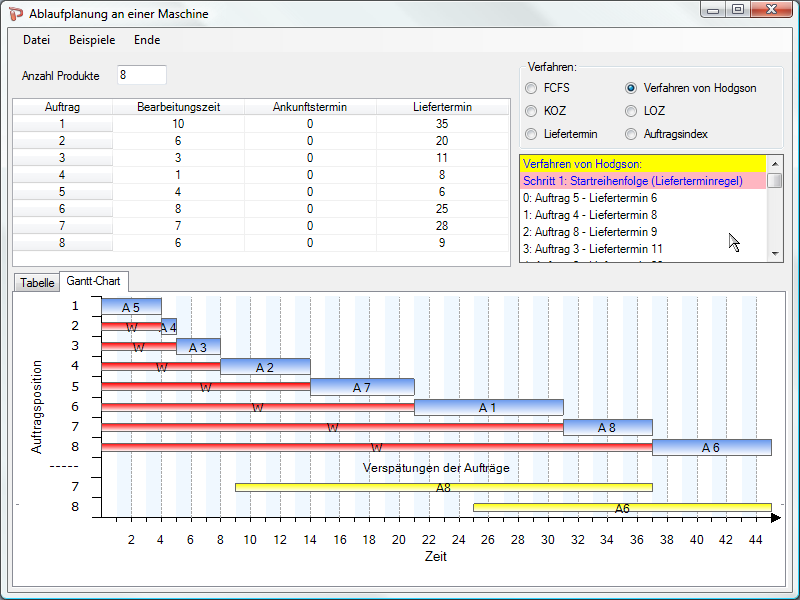The height and width of the screenshot is (600, 800).
Task: Click the Ende menu item
Action: point(147,40)
